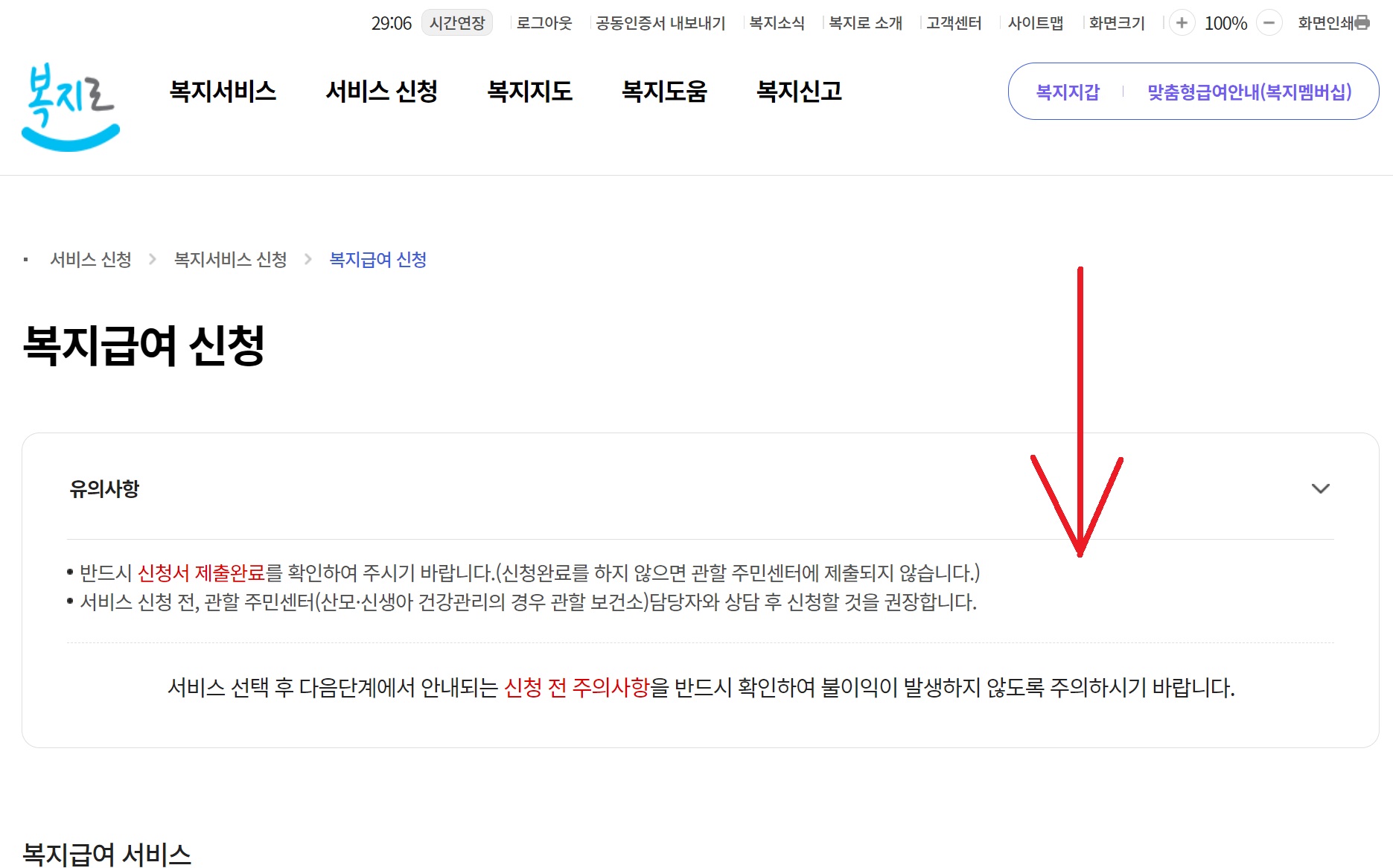Click the 복지로 logo

[71, 109]
